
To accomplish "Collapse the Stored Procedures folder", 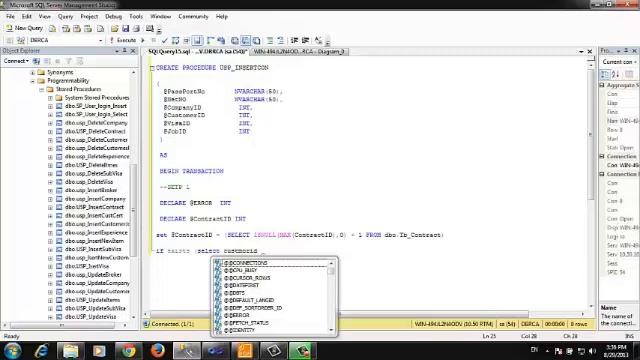I will coord(42,89).
